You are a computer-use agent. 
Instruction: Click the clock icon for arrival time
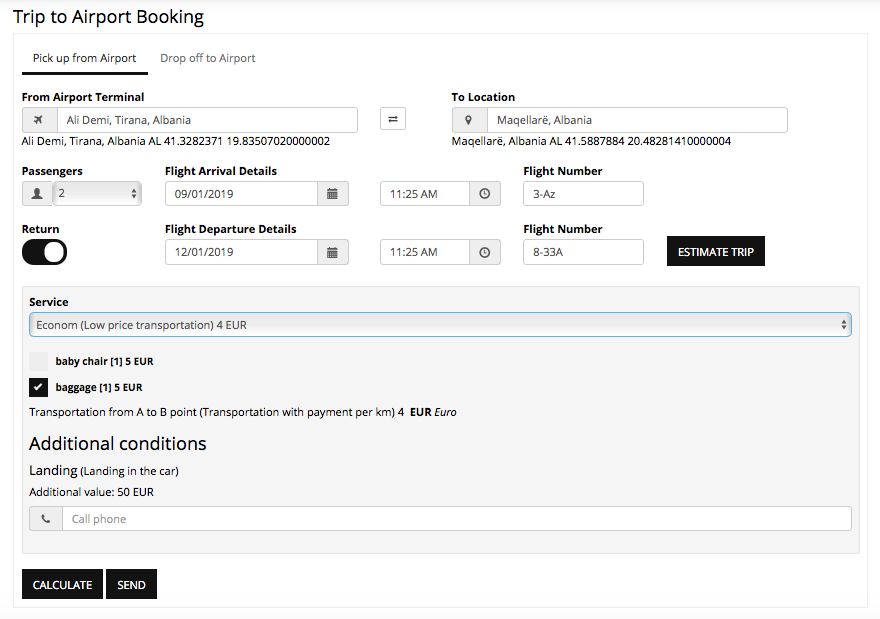point(485,194)
